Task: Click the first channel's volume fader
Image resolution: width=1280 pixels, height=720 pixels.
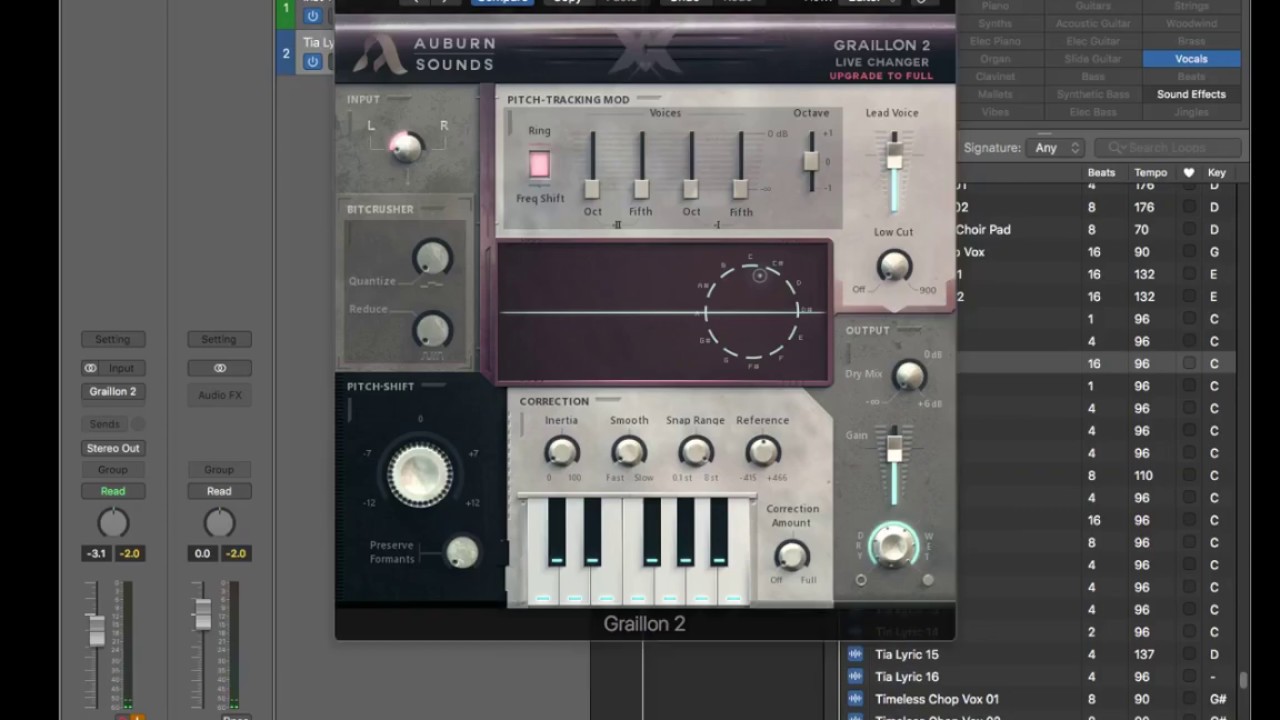Action: pyautogui.click(x=97, y=630)
